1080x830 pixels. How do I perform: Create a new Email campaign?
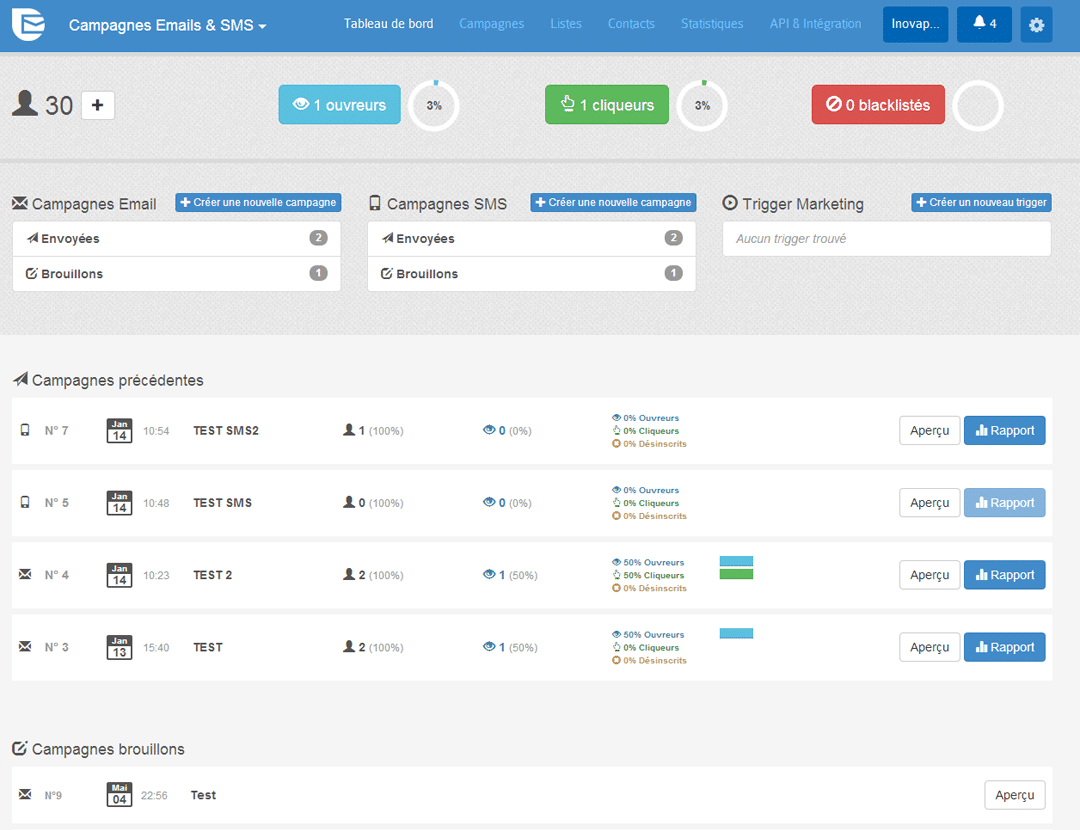(x=258, y=203)
